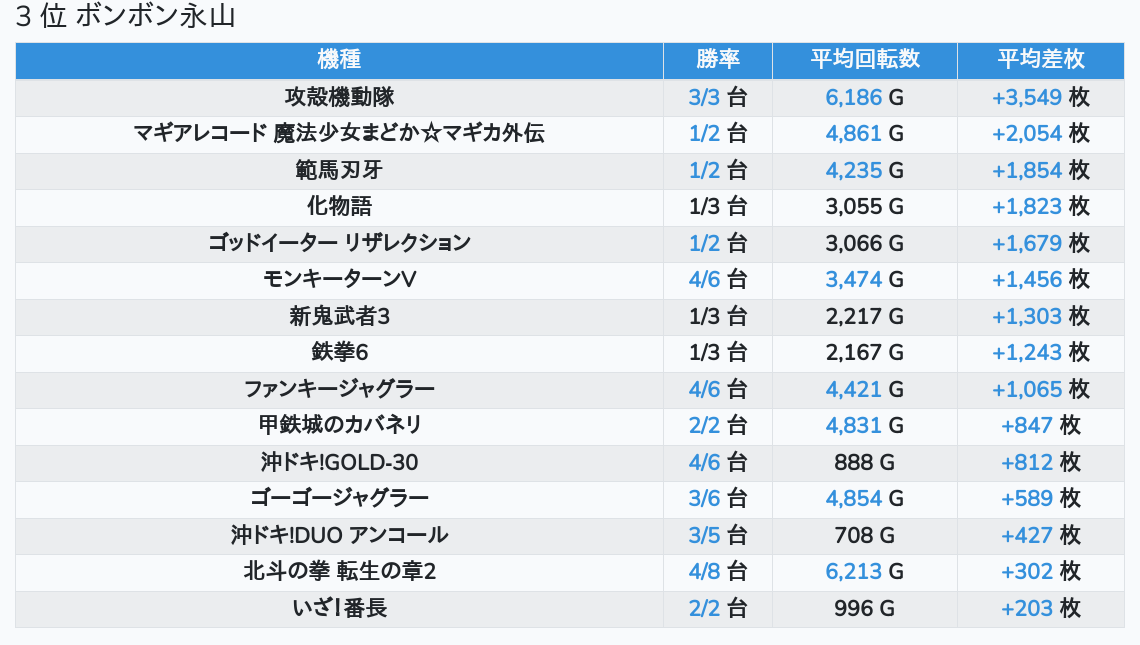
Task: Sort by the 平均回転数 column header
Action: tap(864, 60)
